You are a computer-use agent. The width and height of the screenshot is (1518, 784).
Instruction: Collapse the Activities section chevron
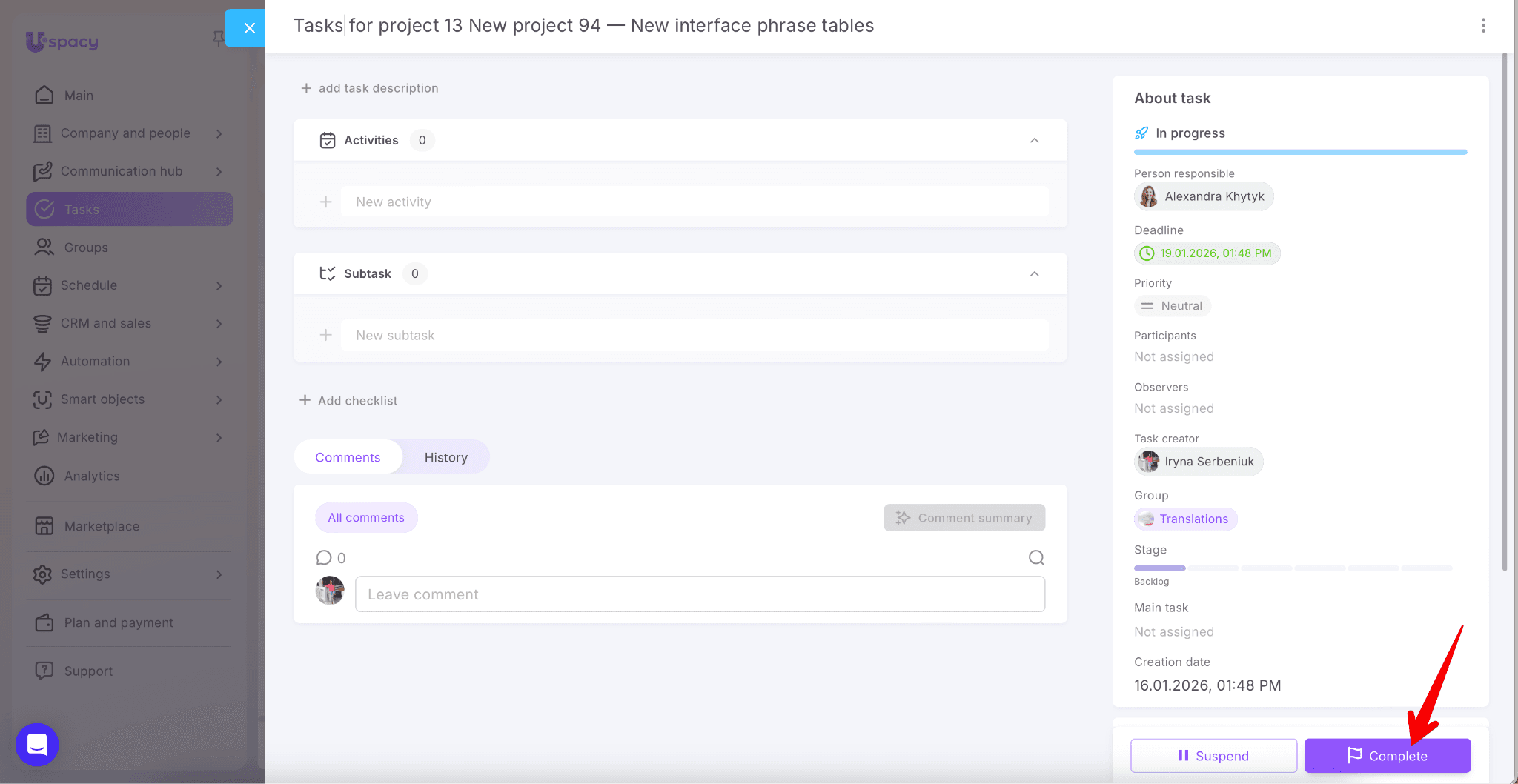[1034, 141]
